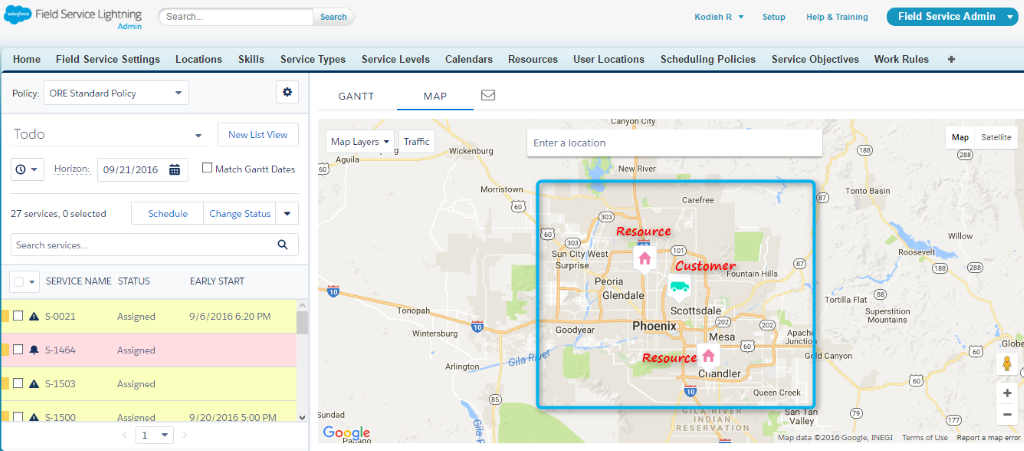Viewport: 1024px width, 451px height.
Task: Click the pink home resource marker near Chandler
Action: (708, 356)
